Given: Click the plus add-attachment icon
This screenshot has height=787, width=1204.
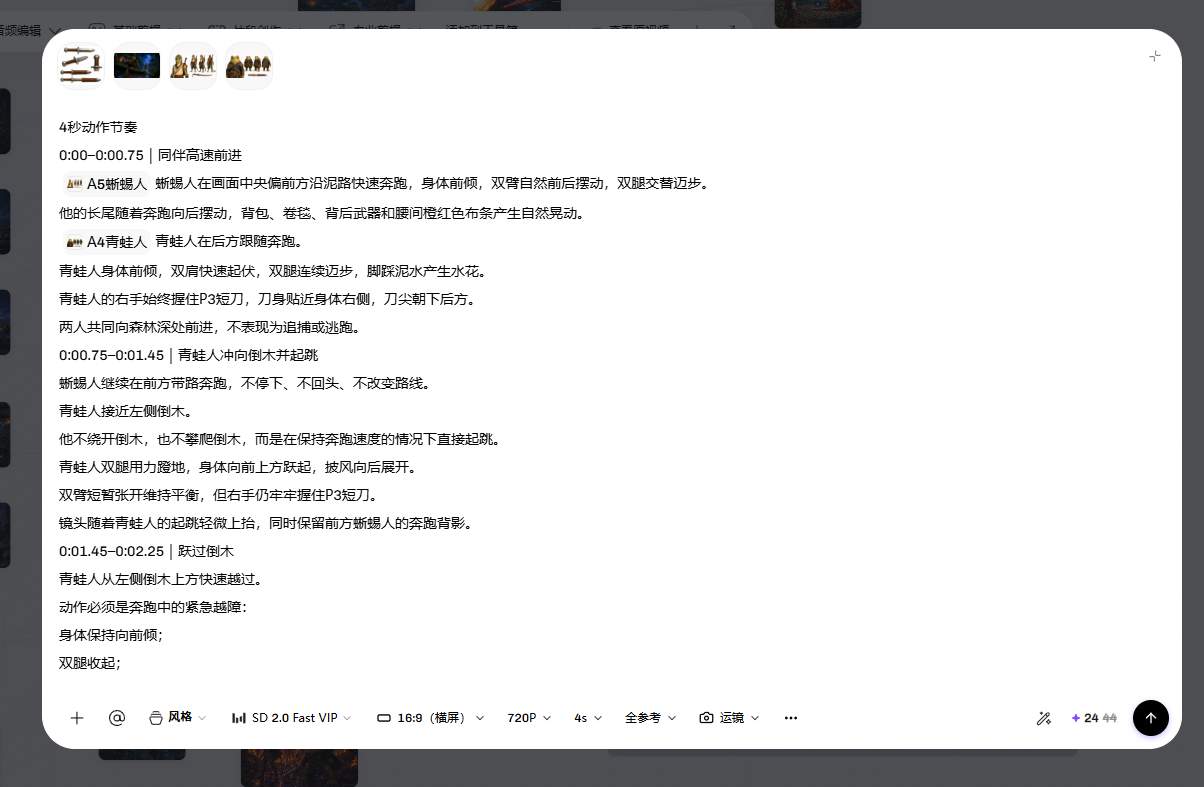Looking at the screenshot, I should [77, 718].
